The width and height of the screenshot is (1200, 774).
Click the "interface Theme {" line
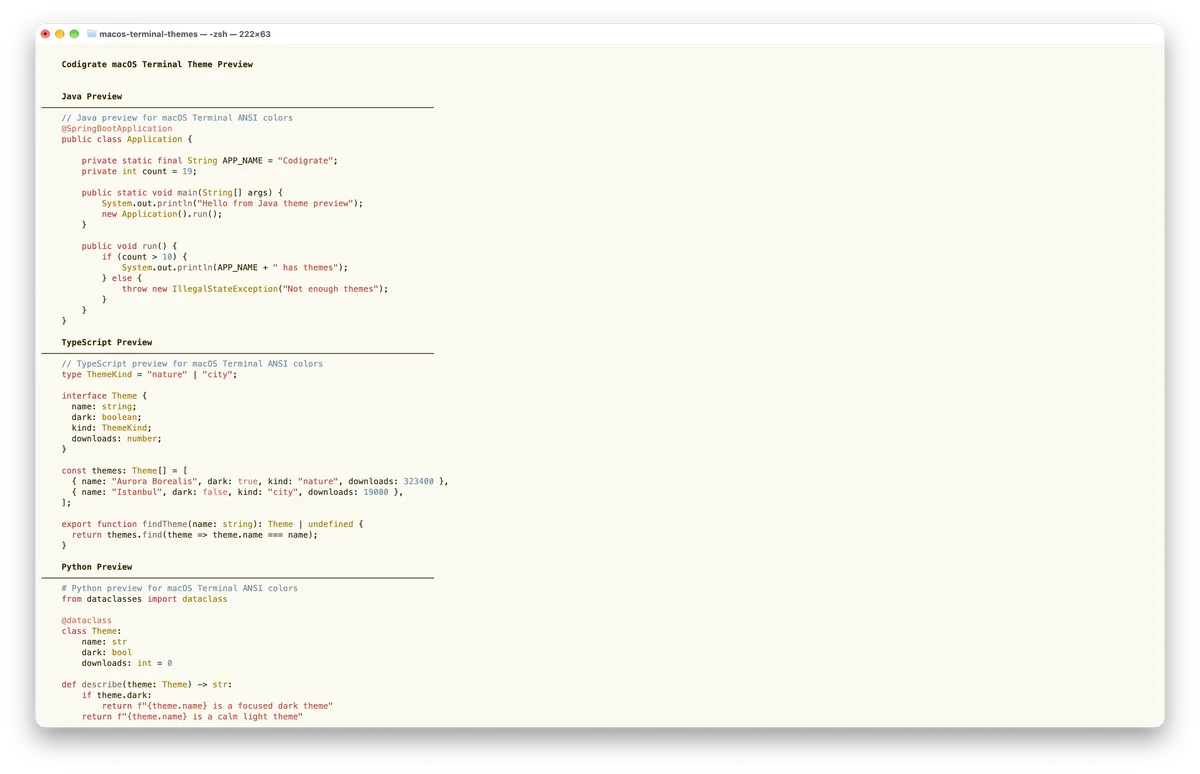pos(104,396)
